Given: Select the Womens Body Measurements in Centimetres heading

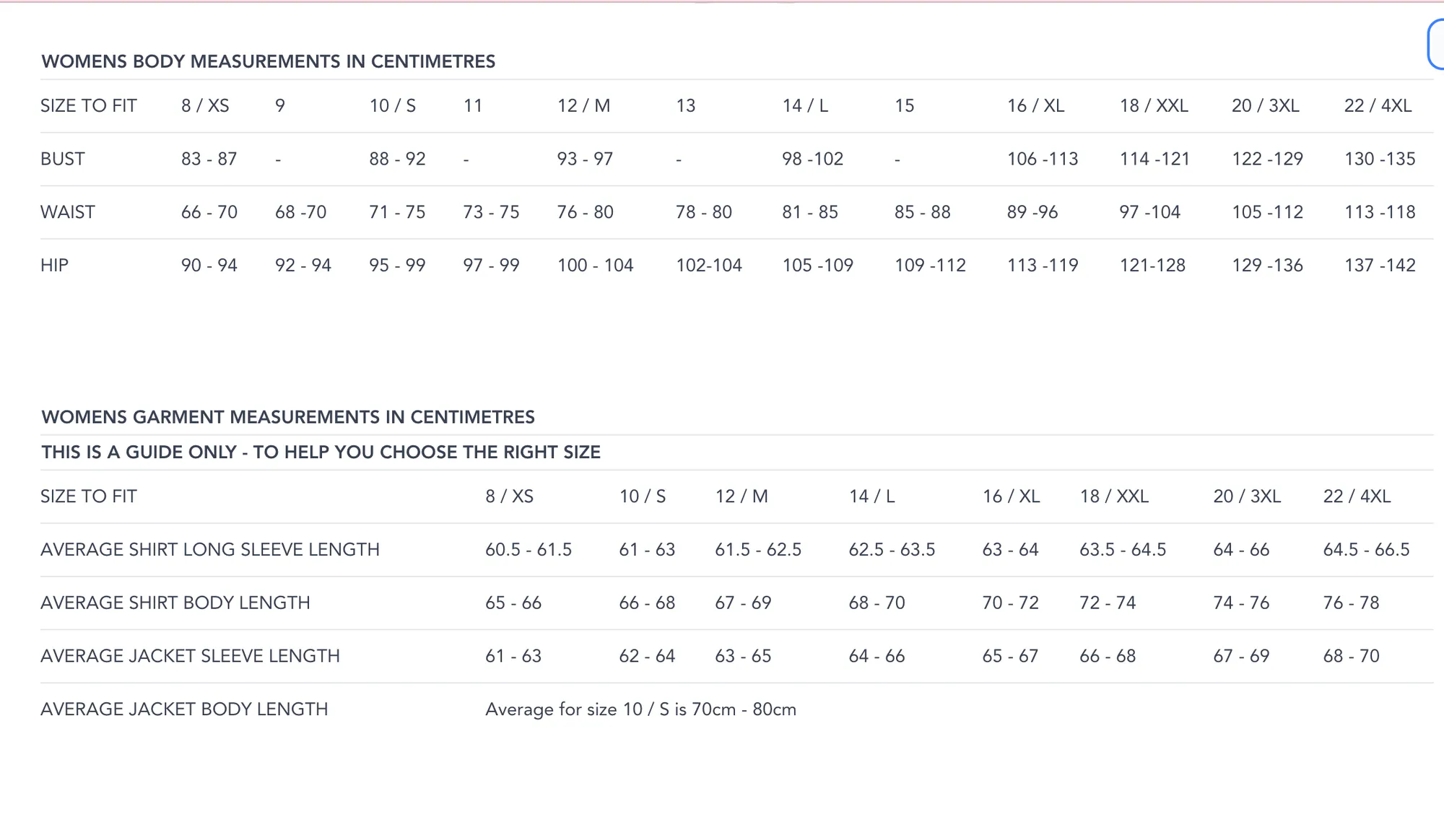Looking at the screenshot, I should click(268, 61).
